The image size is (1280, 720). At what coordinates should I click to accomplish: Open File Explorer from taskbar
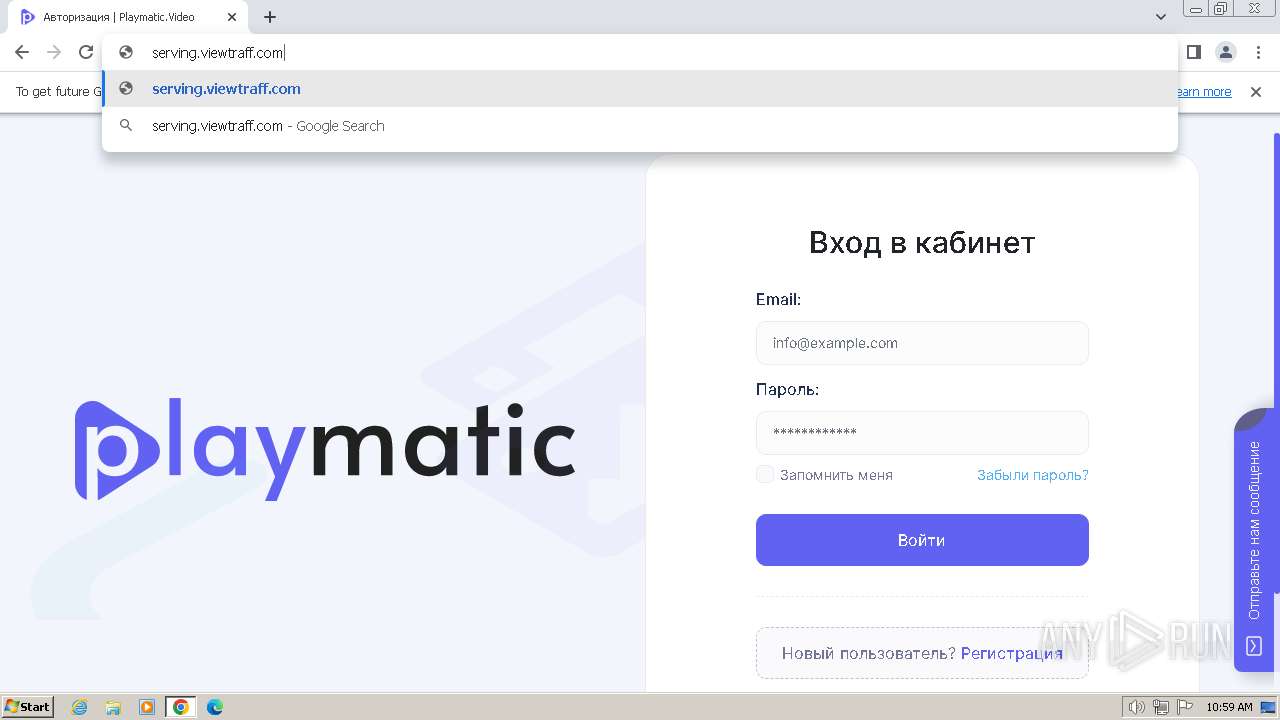click(113, 707)
